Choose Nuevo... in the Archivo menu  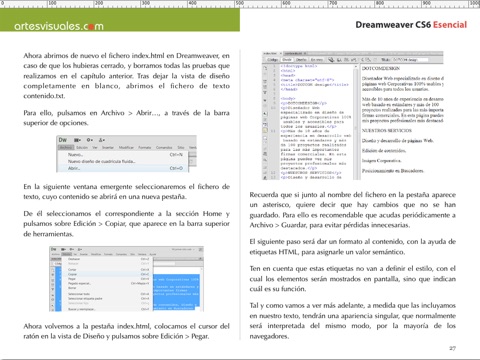pos(123,155)
